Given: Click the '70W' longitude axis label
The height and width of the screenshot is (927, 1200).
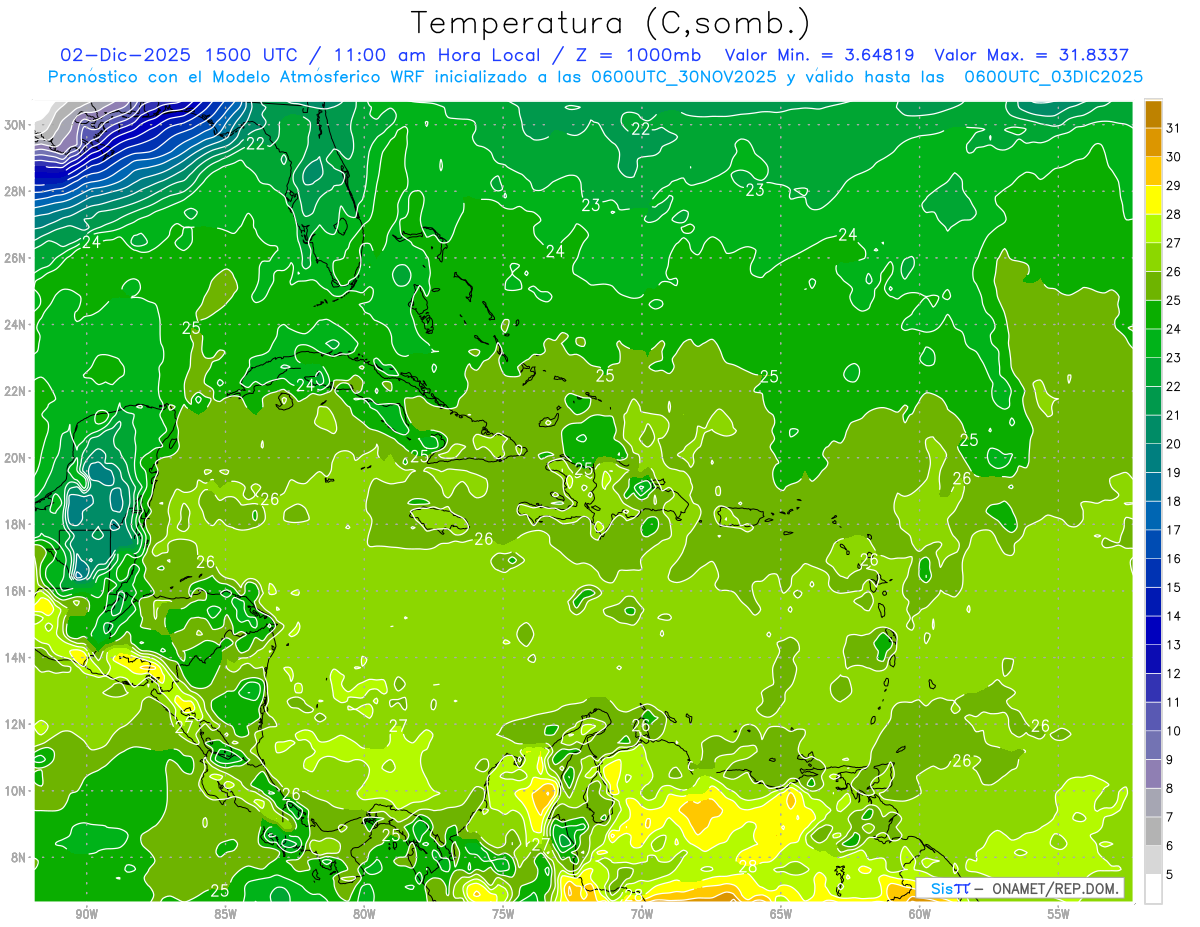Looking at the screenshot, I should coord(642,914).
